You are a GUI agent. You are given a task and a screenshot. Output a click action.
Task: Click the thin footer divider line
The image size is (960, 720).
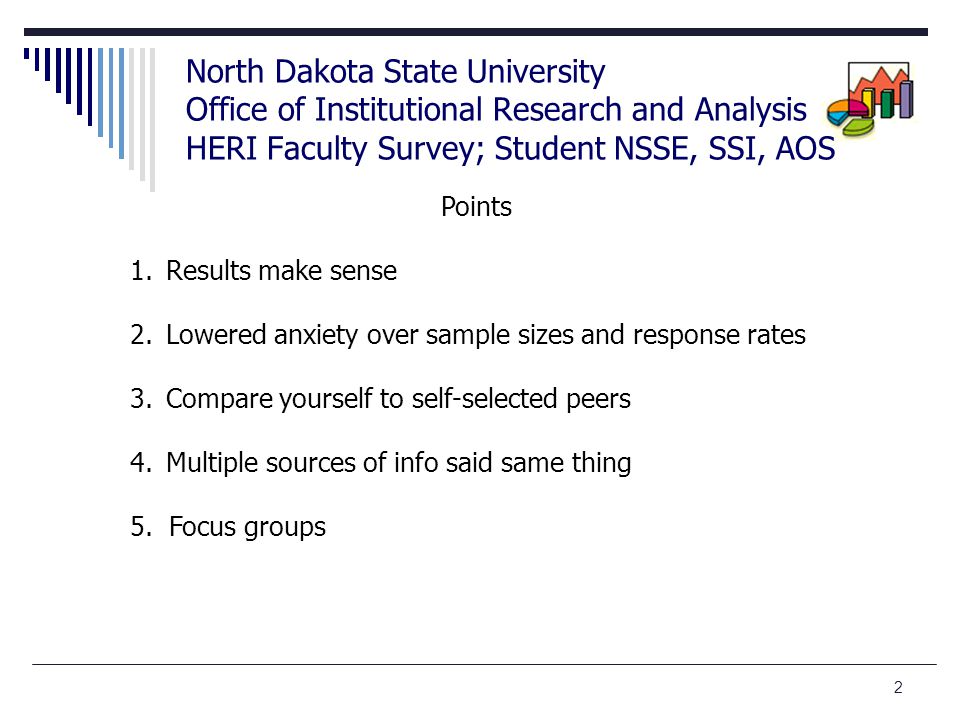484,664
